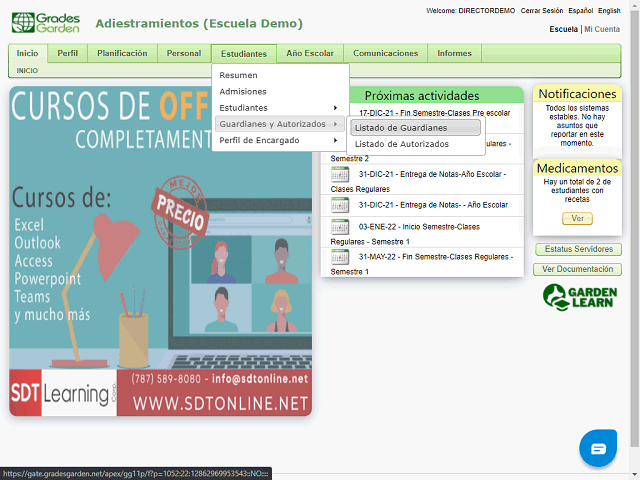The width and height of the screenshot is (640, 480).
Task: Click the Estatus Servidores button
Action: [x=578, y=249]
